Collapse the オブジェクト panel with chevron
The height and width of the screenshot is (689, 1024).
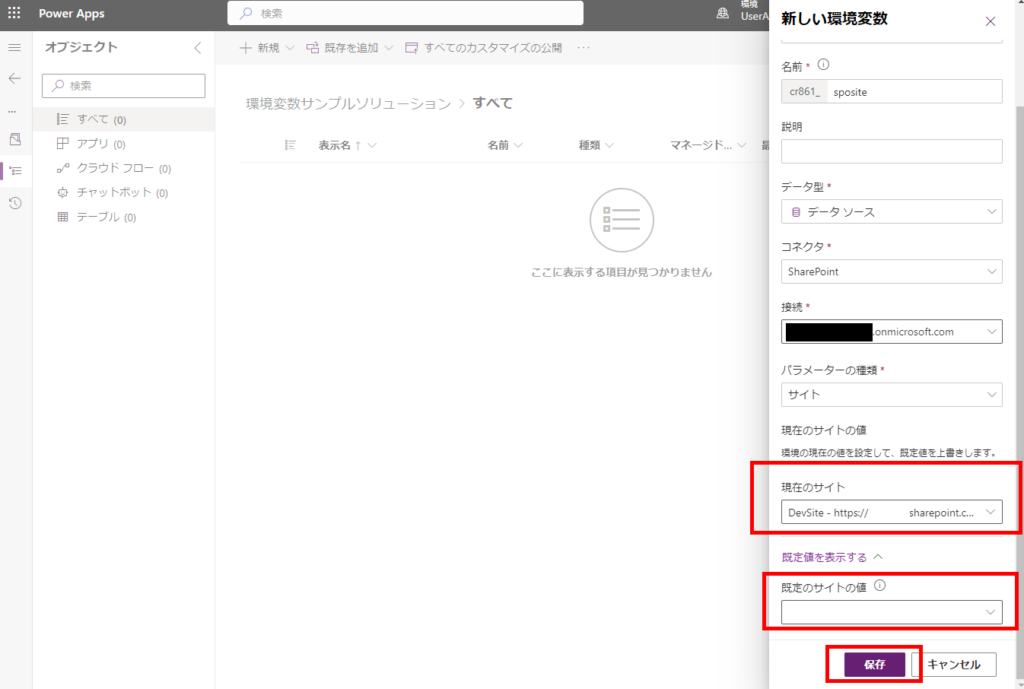coord(198,48)
